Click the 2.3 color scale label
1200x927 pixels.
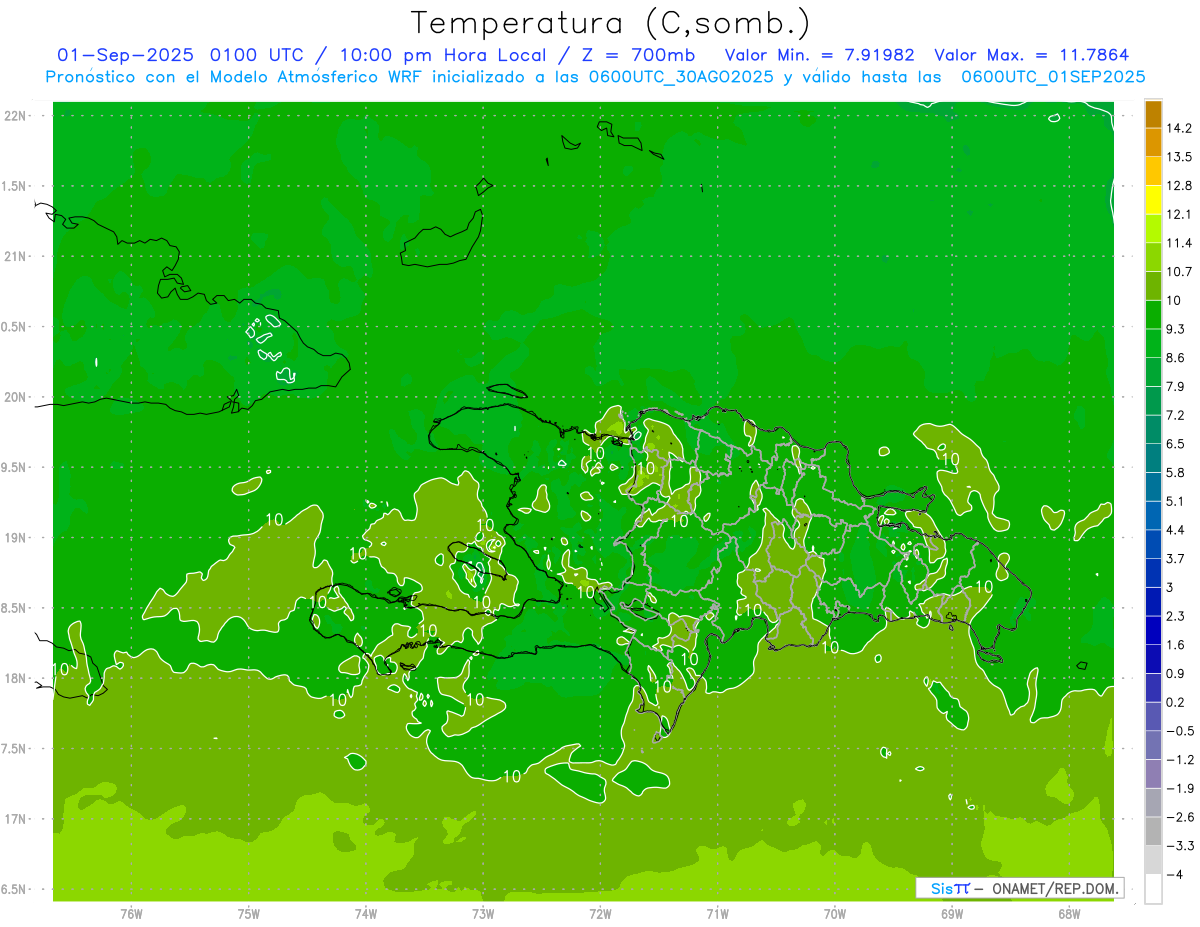click(x=1176, y=616)
